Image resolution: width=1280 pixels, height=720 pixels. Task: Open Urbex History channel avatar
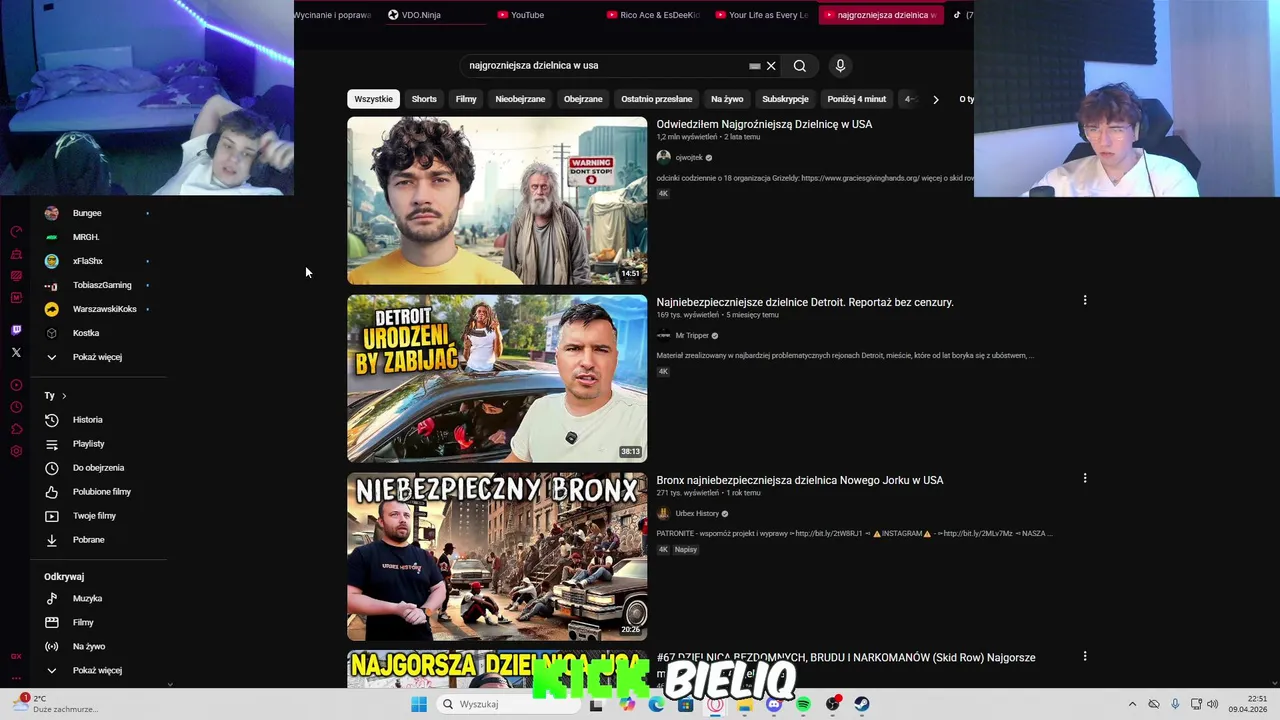pyautogui.click(x=663, y=513)
